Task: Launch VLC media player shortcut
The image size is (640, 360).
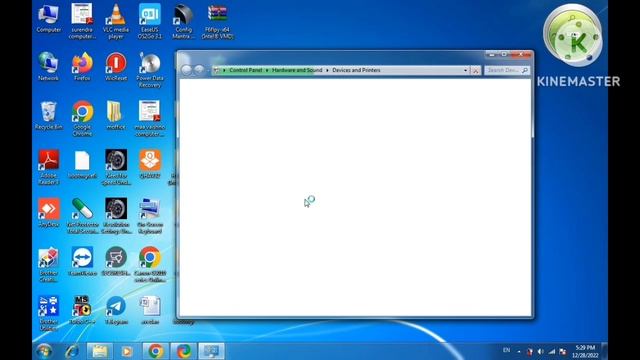Action: (116, 21)
